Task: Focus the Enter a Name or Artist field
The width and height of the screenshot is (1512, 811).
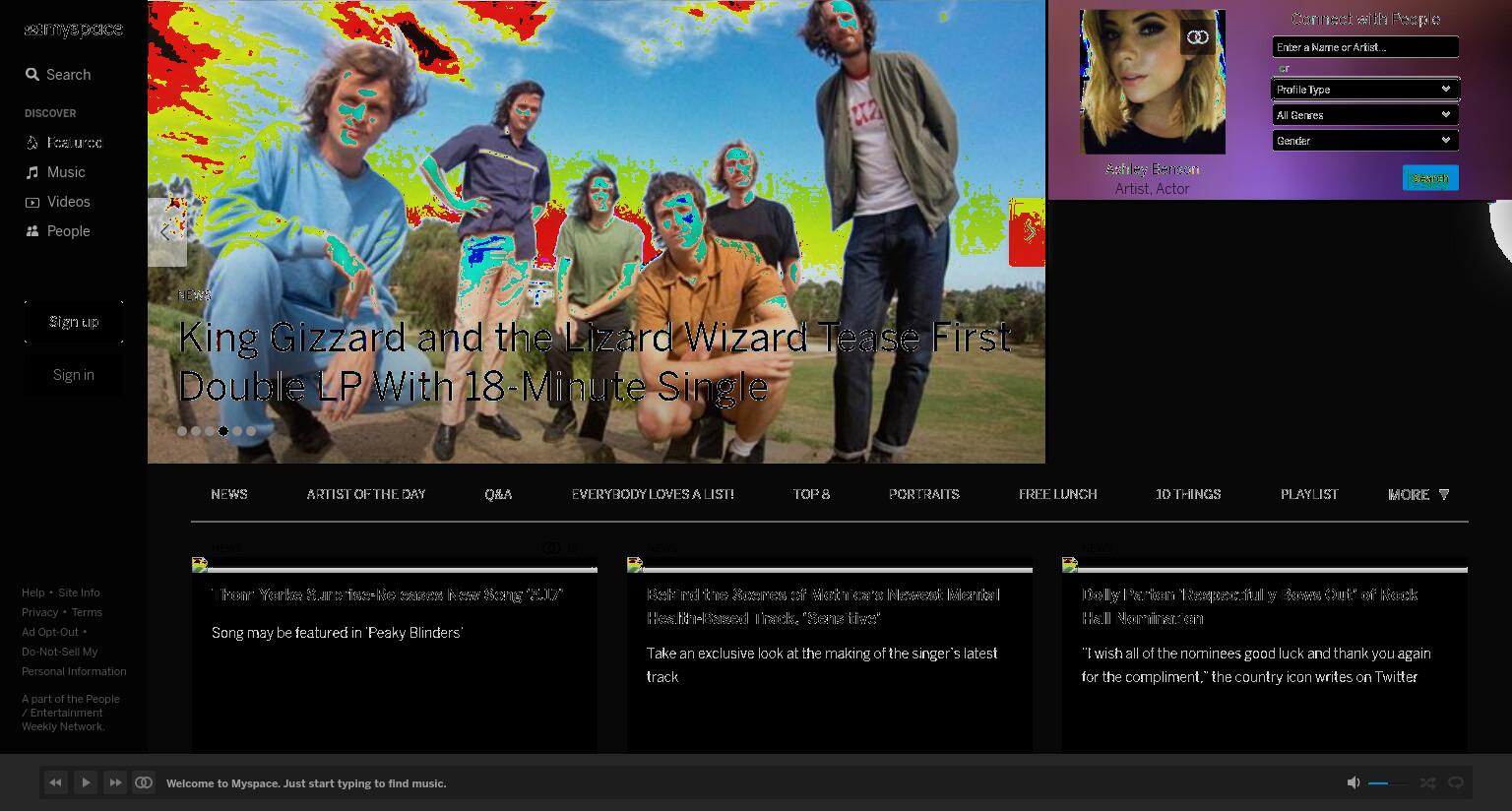Action: tap(1365, 47)
